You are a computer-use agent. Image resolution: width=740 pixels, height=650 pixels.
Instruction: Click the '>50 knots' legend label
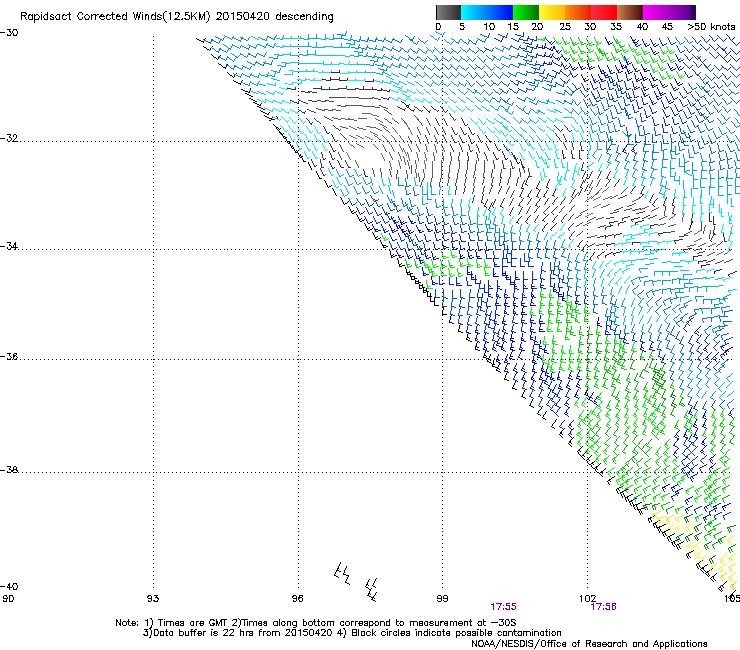pos(711,27)
